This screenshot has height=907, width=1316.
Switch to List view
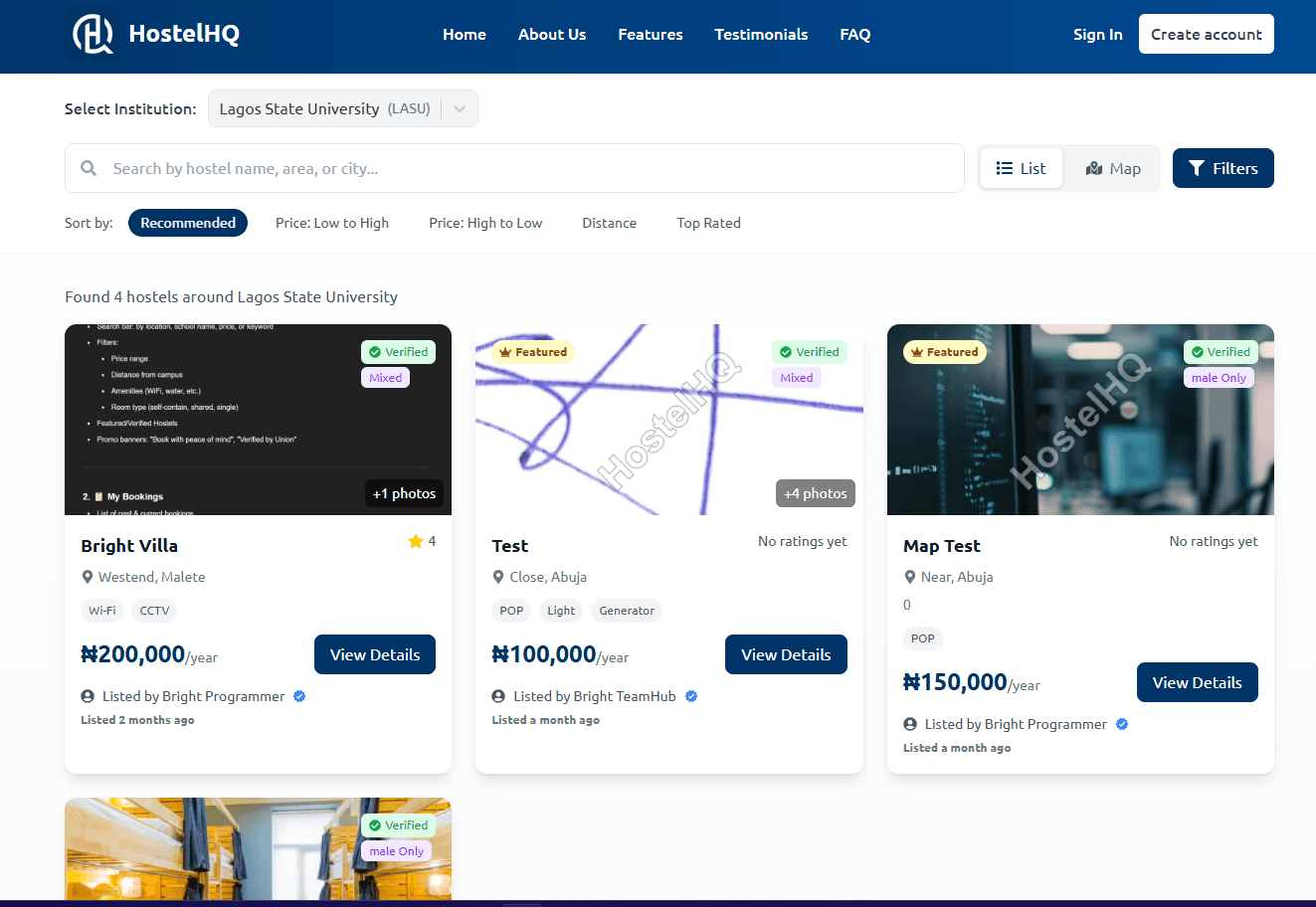click(x=1021, y=168)
